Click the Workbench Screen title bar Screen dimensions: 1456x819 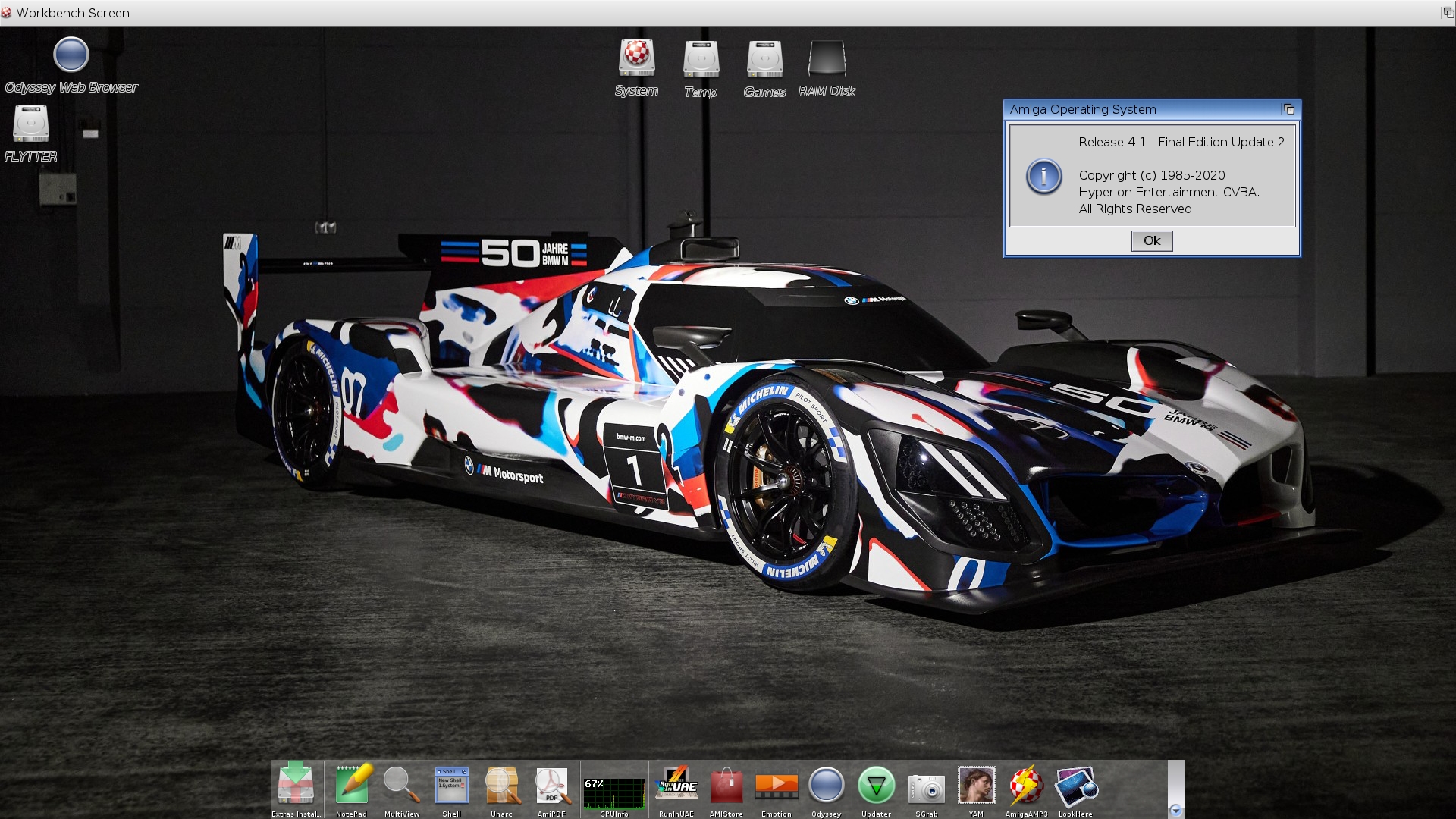pyautogui.click(x=720, y=13)
